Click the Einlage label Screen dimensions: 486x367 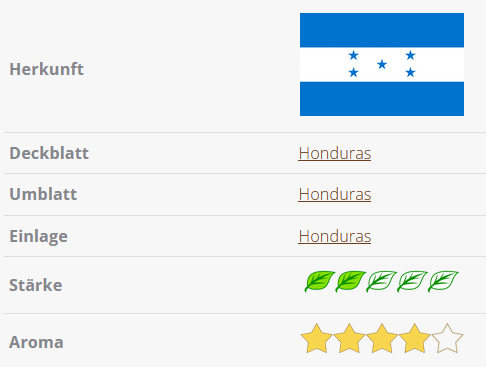[x=38, y=236]
